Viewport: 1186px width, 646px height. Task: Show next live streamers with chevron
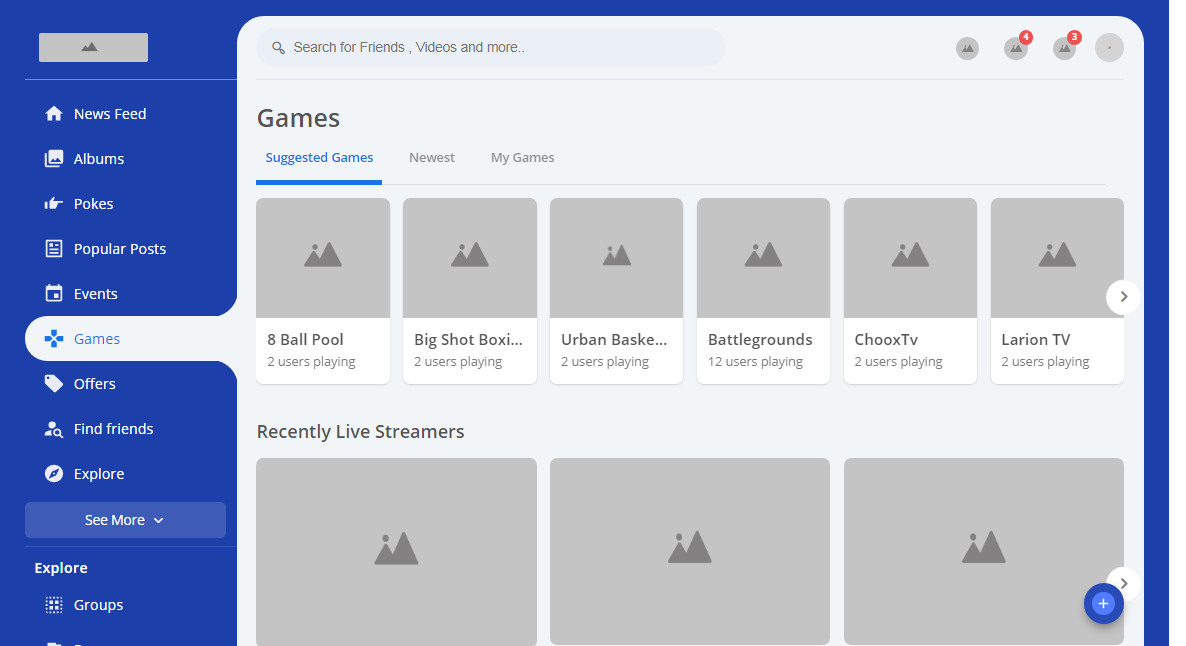tap(1123, 581)
